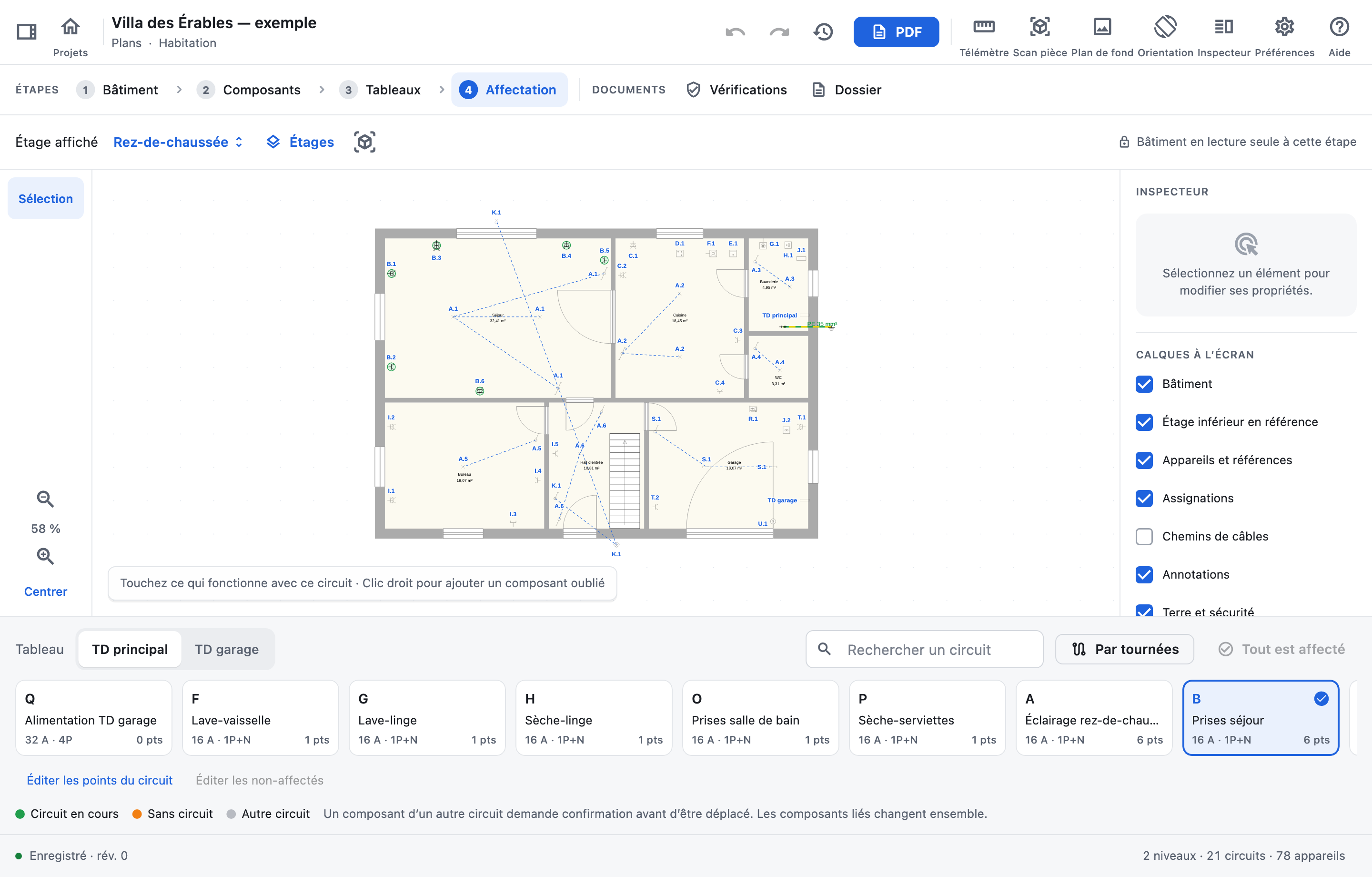1372x877 pixels.
Task: Toggle the Inspecteur panel icon
Action: (1223, 27)
